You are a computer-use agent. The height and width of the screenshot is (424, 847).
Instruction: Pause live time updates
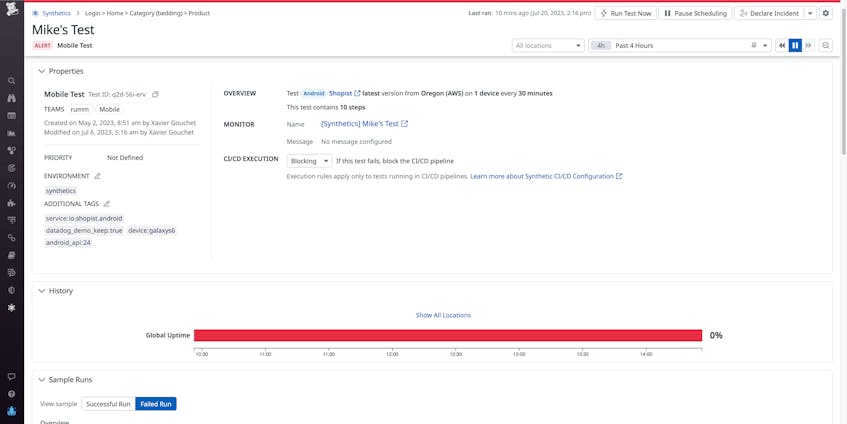tap(795, 46)
